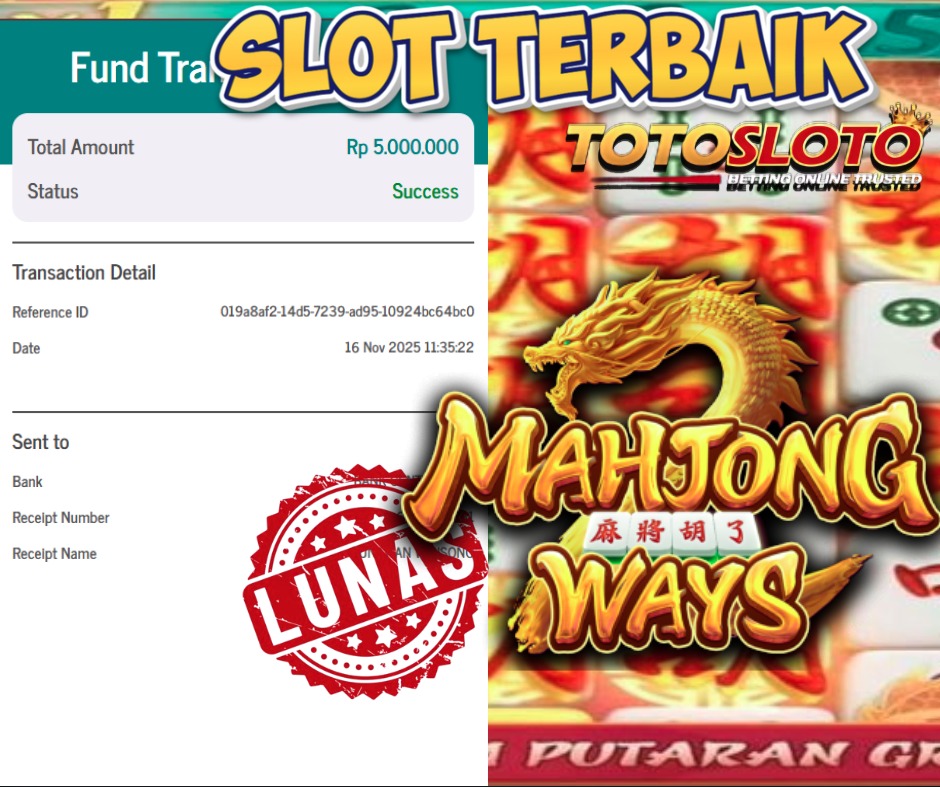Click the Receipt Name label

[55, 554]
